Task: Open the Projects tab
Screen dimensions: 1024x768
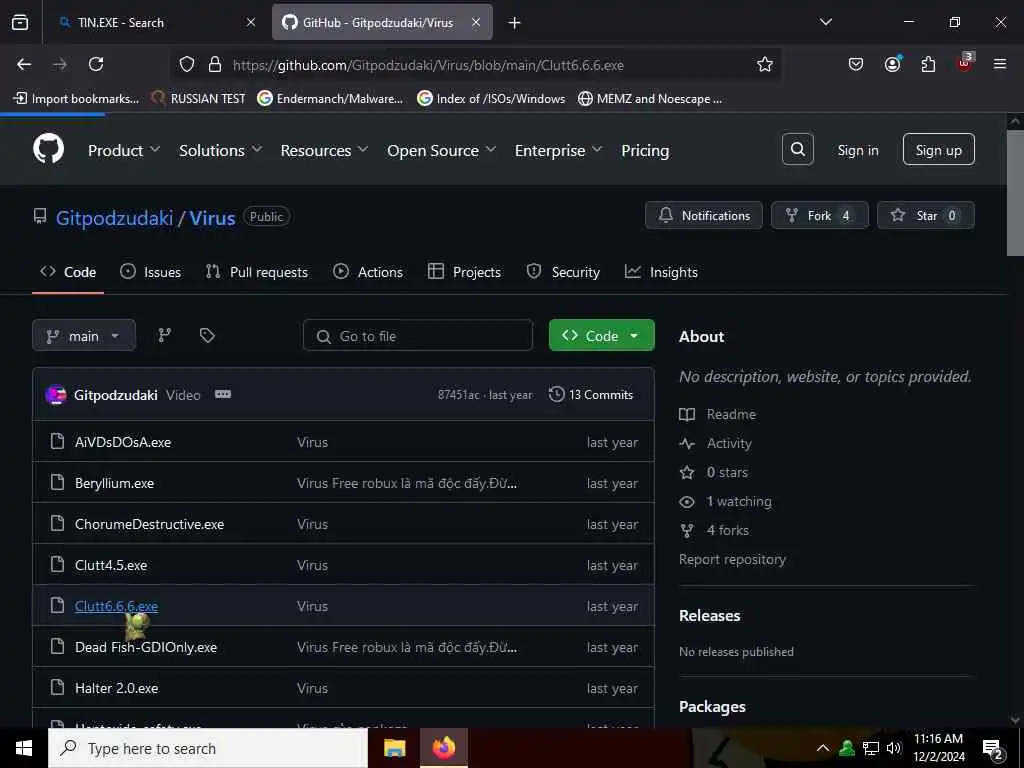Action: (x=464, y=272)
